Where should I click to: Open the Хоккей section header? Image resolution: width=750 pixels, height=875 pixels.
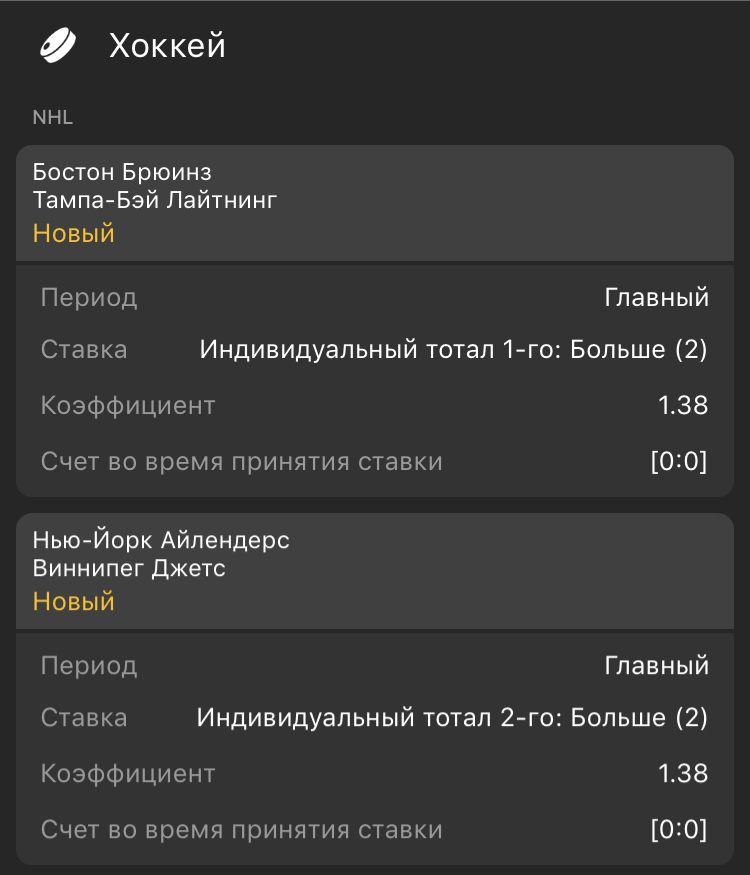click(x=167, y=46)
